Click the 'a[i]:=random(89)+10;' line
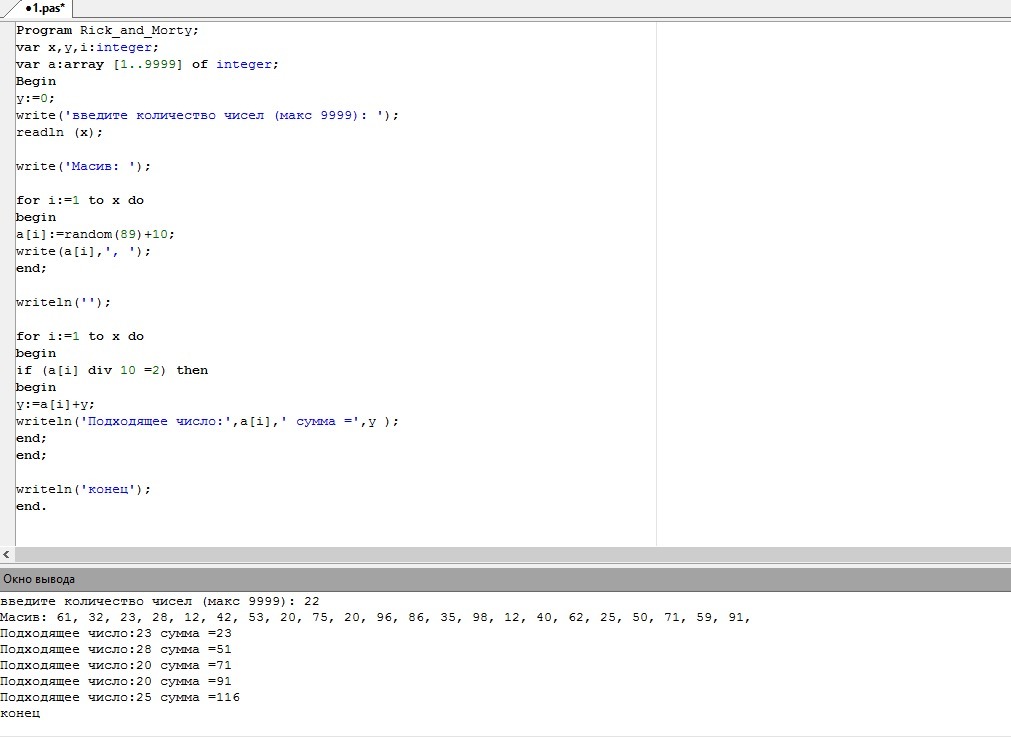This screenshot has width=1011, height=737. (95, 234)
